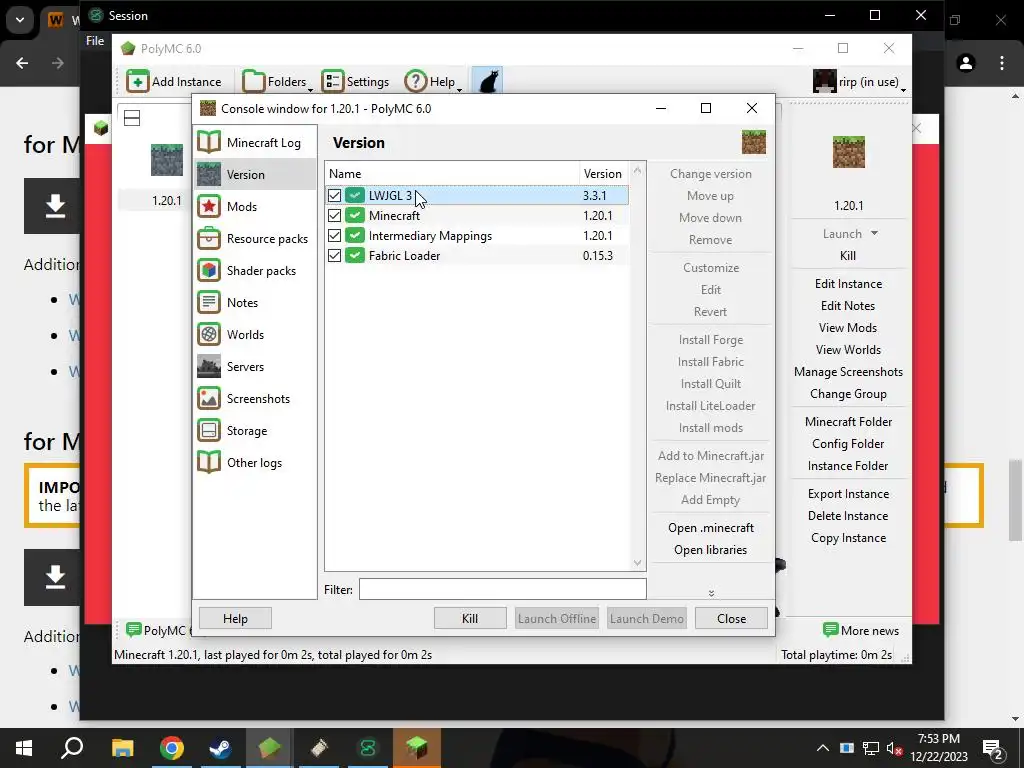Image resolution: width=1024 pixels, height=768 pixels.
Task: Open the notification center icon in the taskbar
Action: [992, 748]
